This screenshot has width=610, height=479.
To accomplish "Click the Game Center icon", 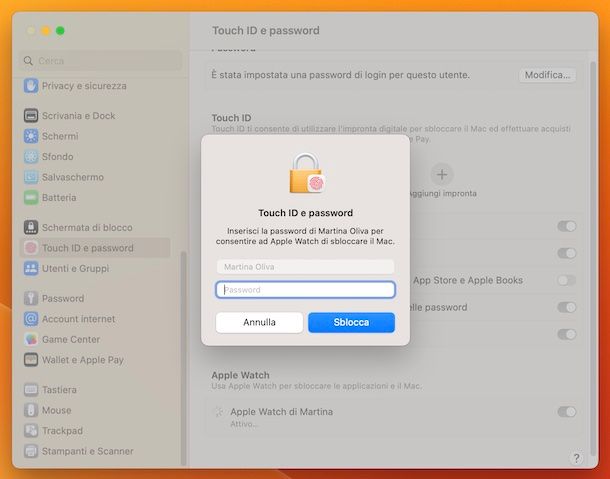I will [31, 339].
